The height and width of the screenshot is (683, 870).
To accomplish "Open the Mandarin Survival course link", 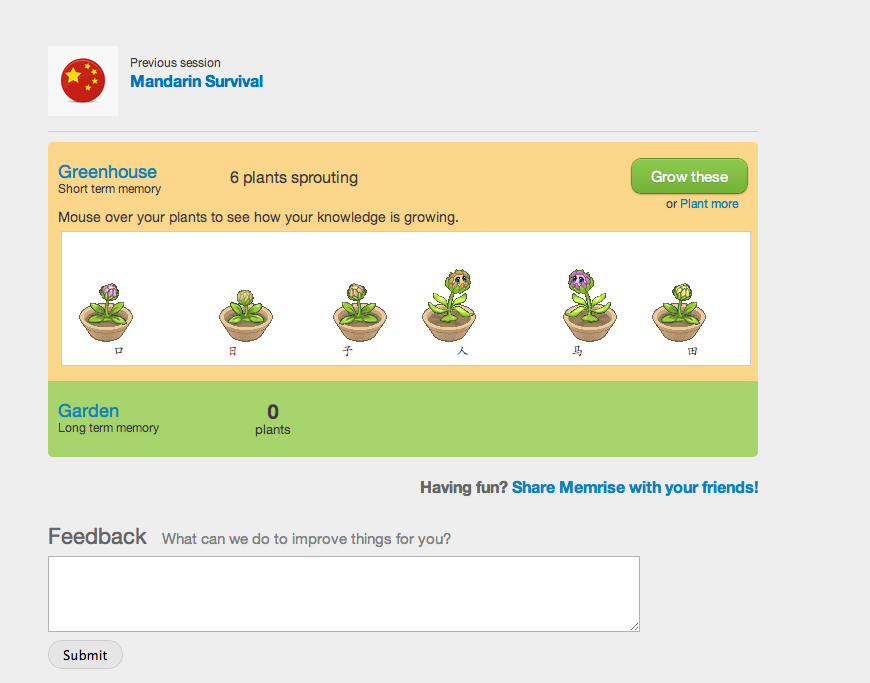I will click(196, 81).
